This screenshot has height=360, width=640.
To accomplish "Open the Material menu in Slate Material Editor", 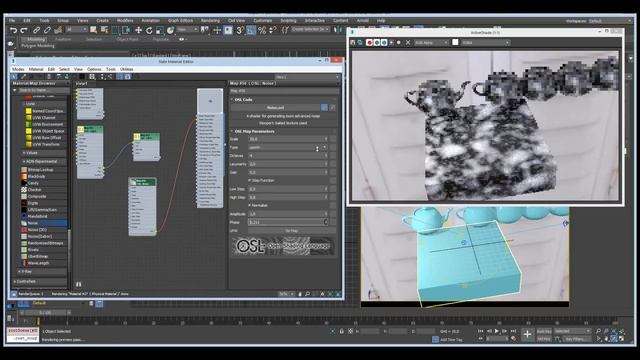I will click(36, 69).
